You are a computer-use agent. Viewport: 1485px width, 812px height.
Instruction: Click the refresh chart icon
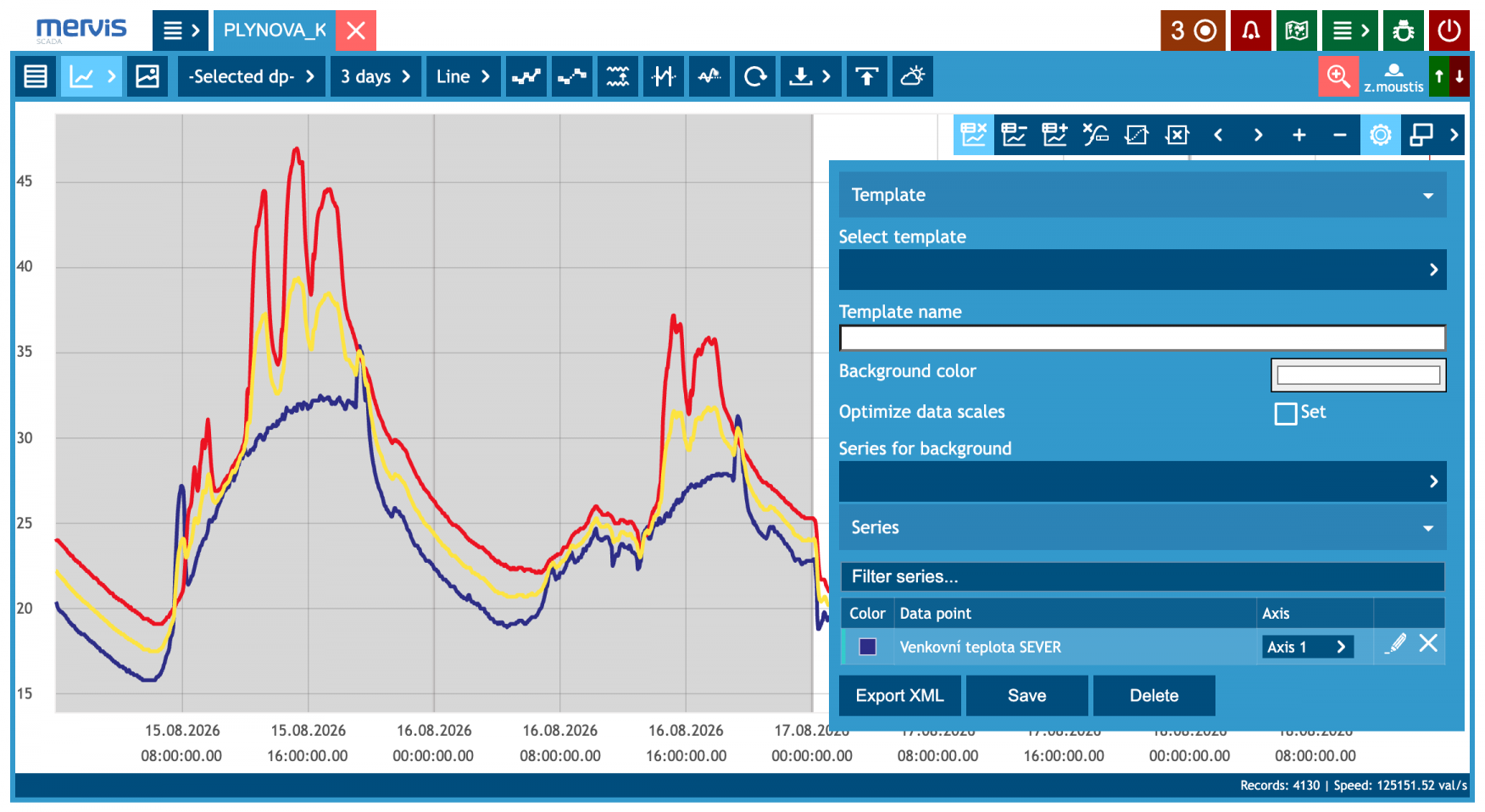755,76
